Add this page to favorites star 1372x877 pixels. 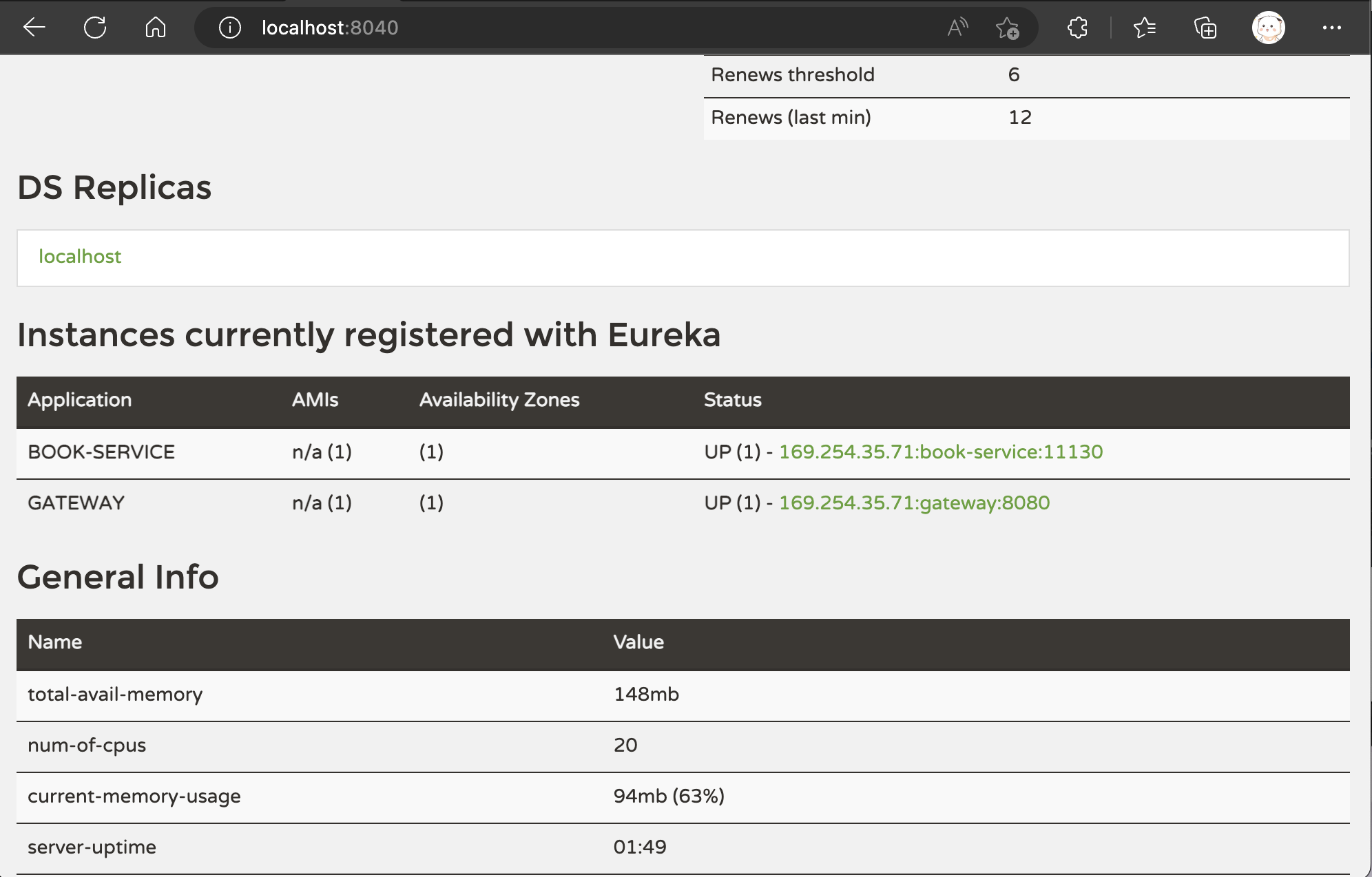(1007, 28)
